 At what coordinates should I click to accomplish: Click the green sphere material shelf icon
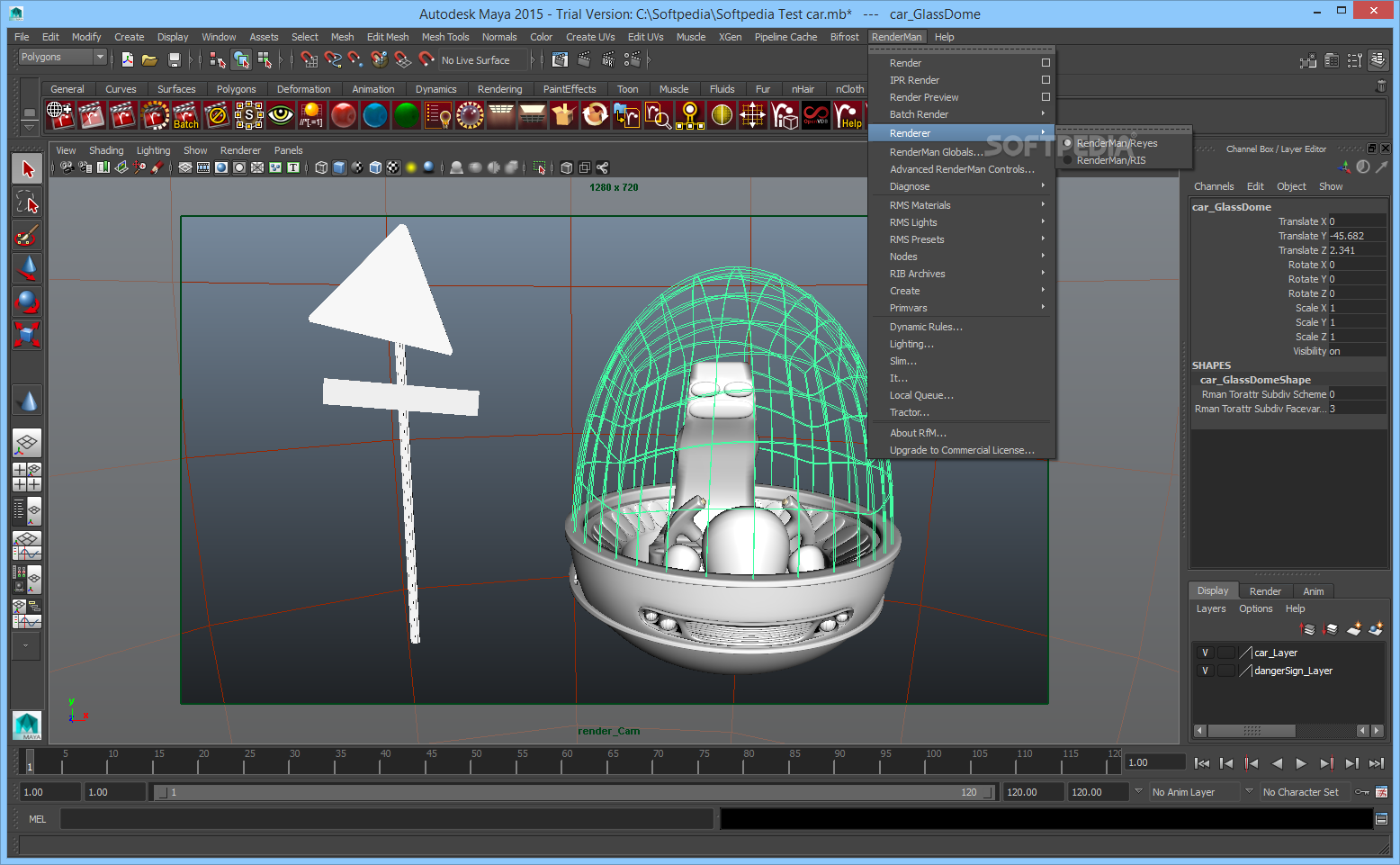tap(407, 115)
